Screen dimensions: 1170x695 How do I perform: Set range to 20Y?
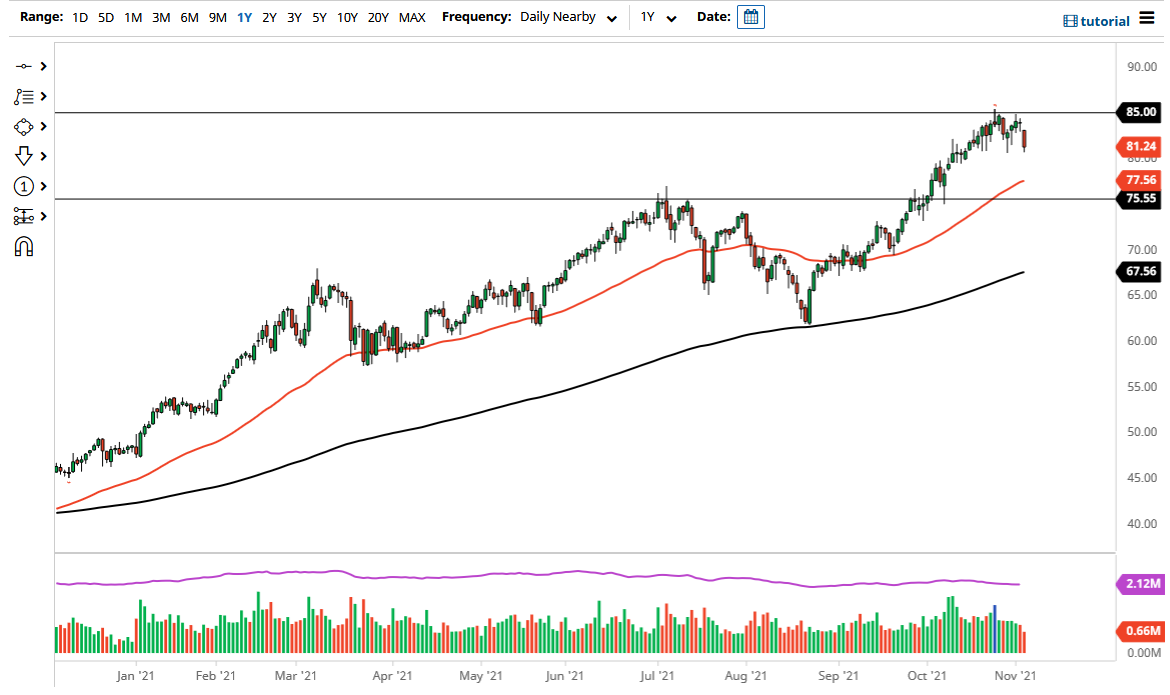378,17
